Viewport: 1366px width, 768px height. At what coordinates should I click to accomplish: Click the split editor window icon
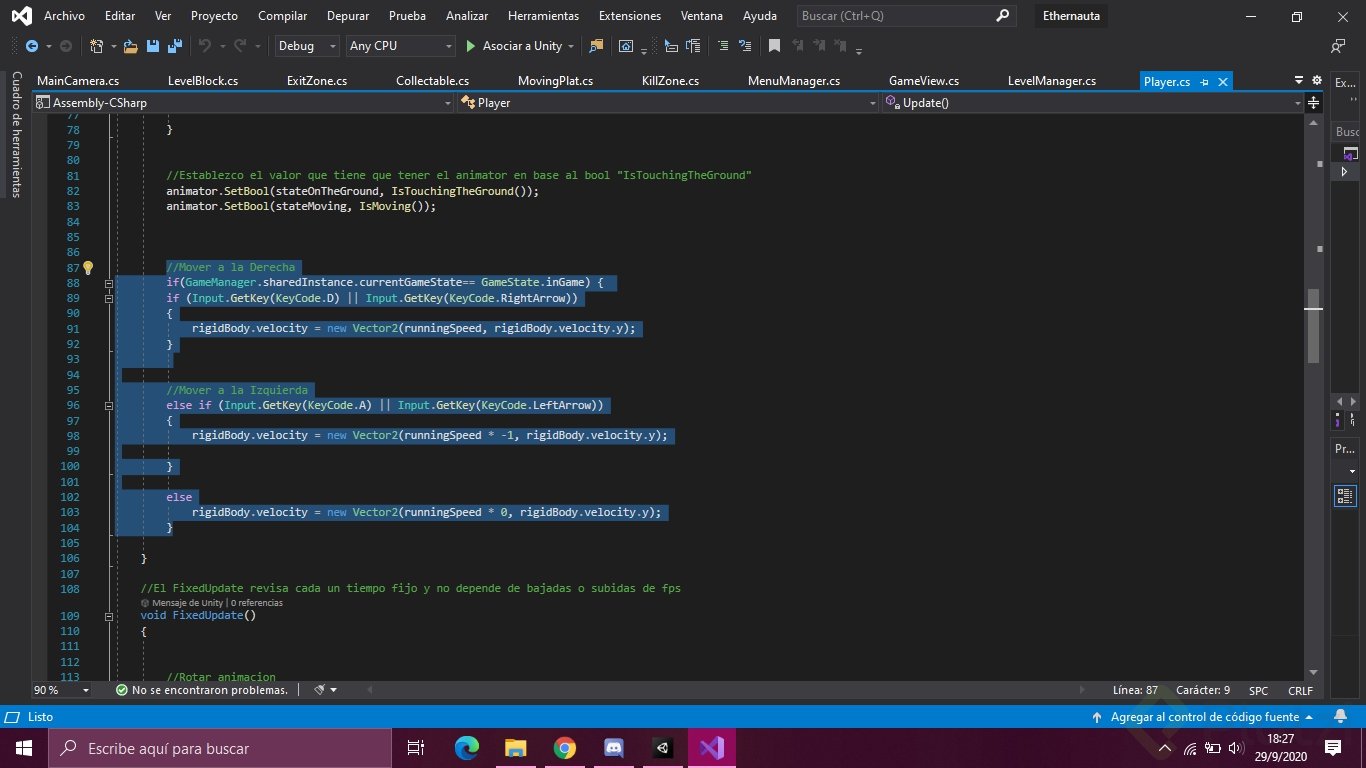point(1314,103)
